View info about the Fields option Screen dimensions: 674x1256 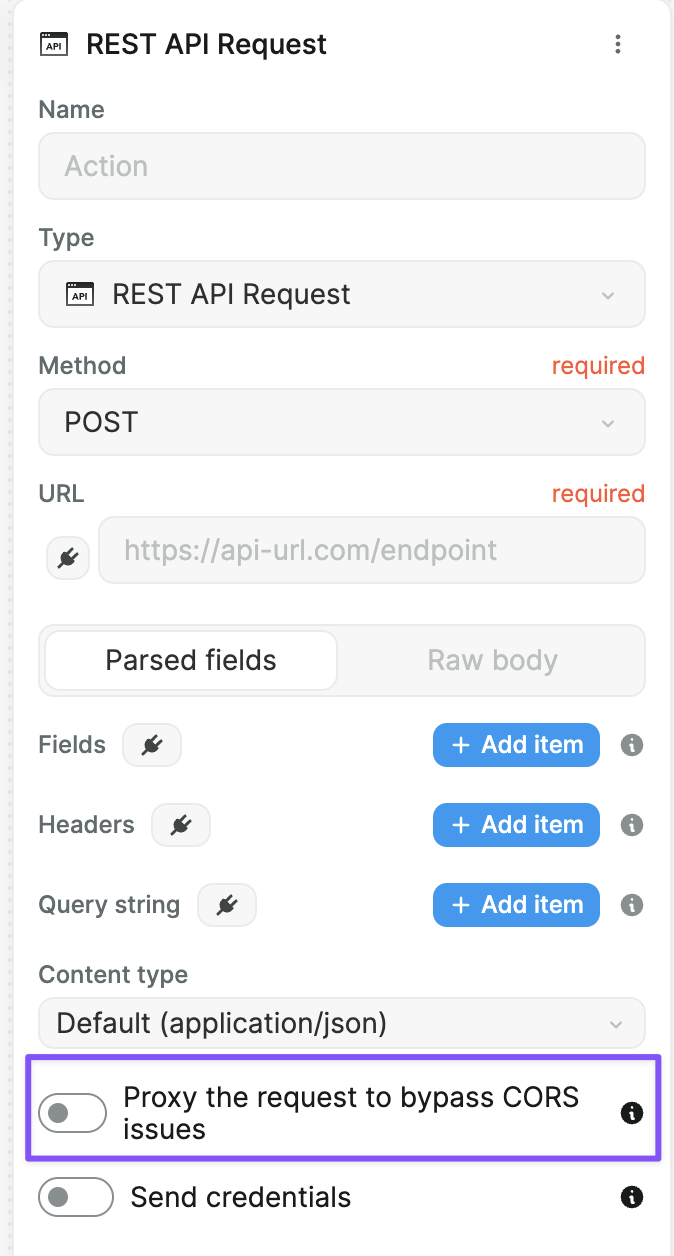coord(631,745)
